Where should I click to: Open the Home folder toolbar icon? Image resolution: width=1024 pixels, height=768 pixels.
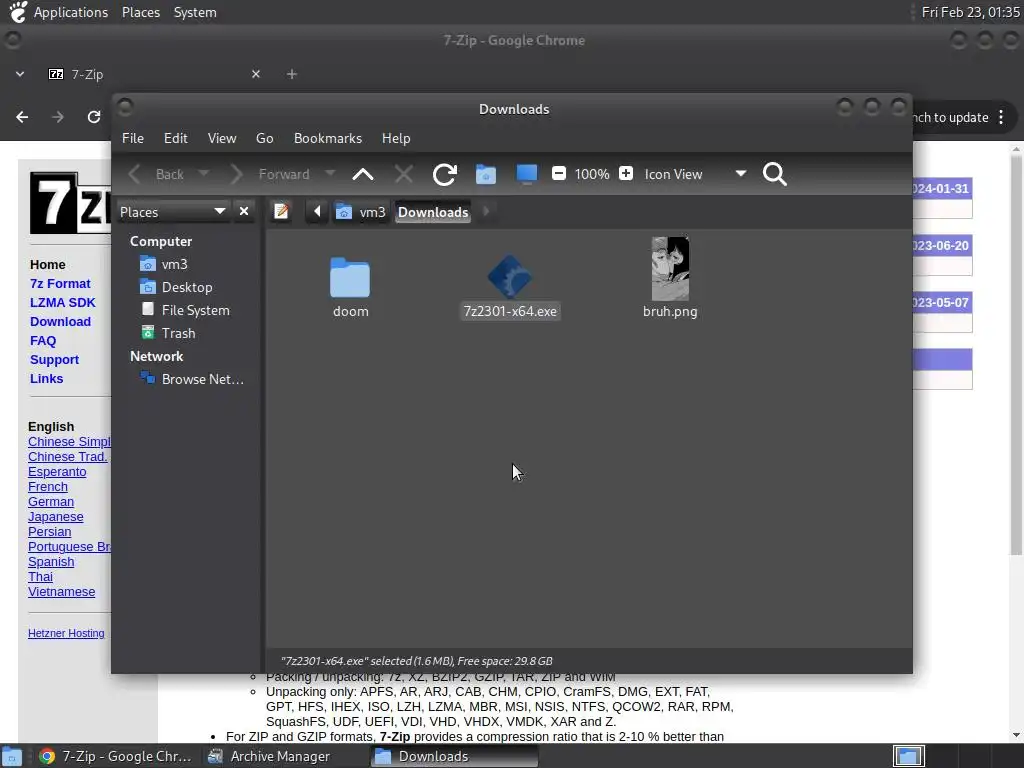point(485,174)
